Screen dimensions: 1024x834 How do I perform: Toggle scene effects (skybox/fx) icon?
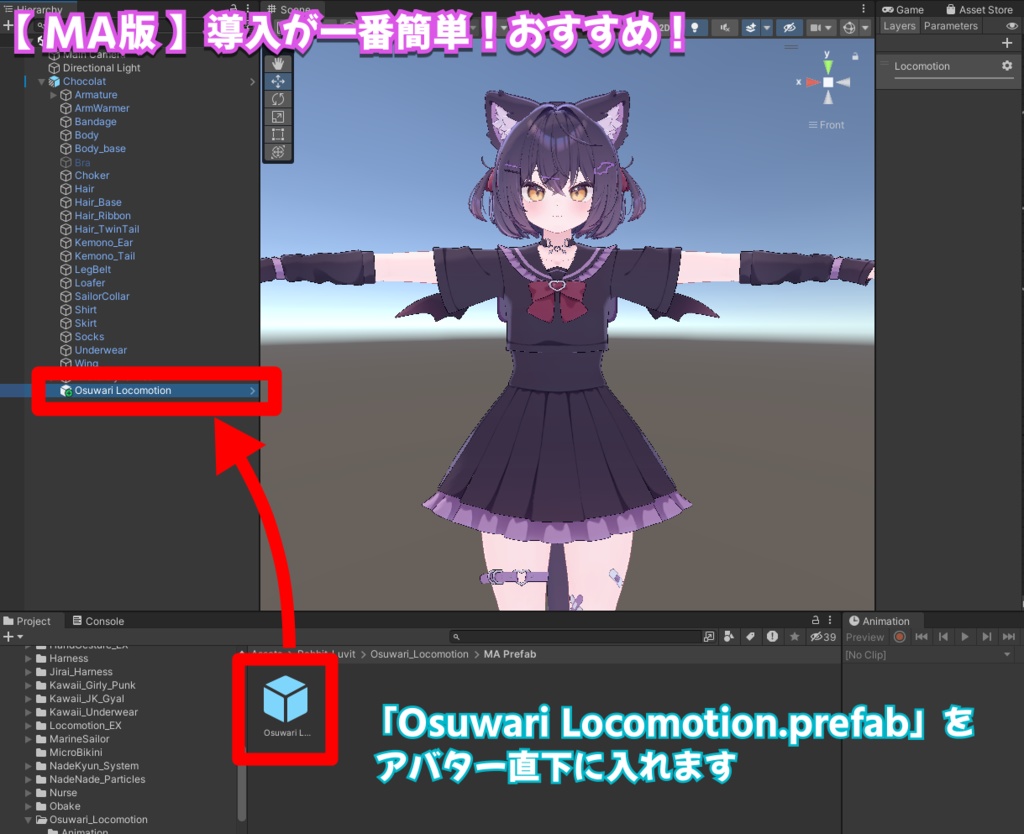(x=751, y=27)
